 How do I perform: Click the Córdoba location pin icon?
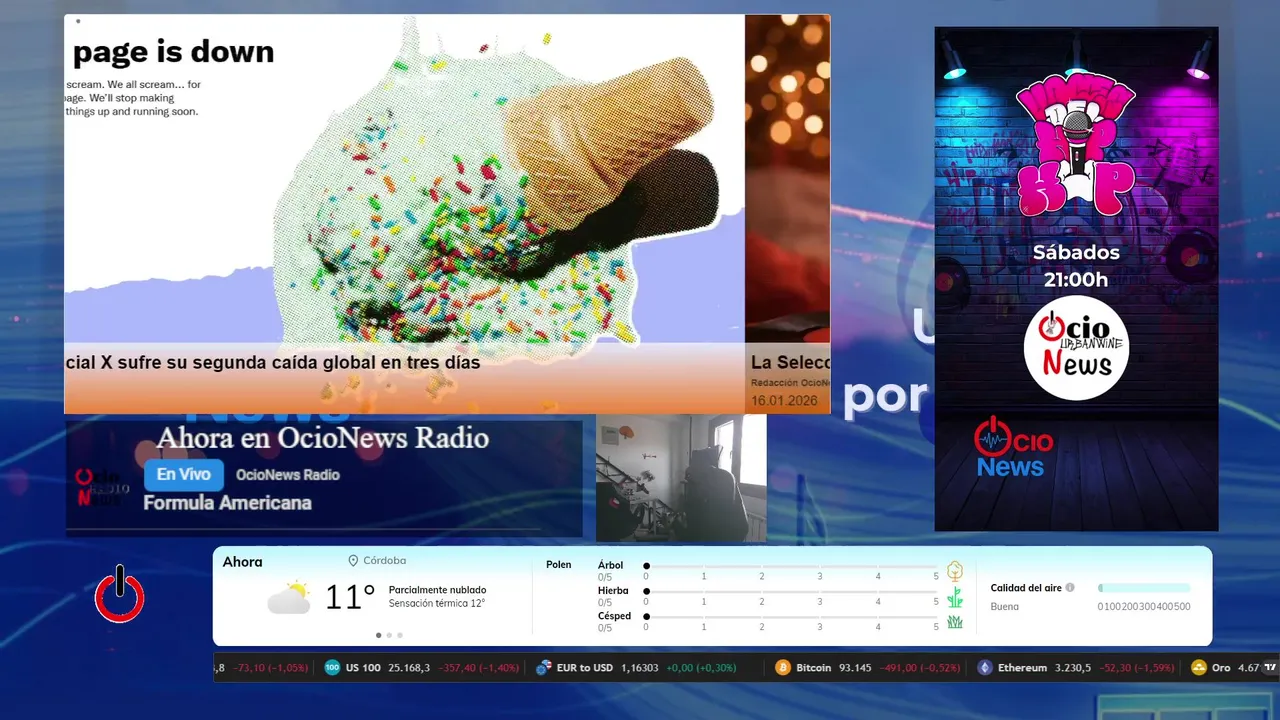353,561
